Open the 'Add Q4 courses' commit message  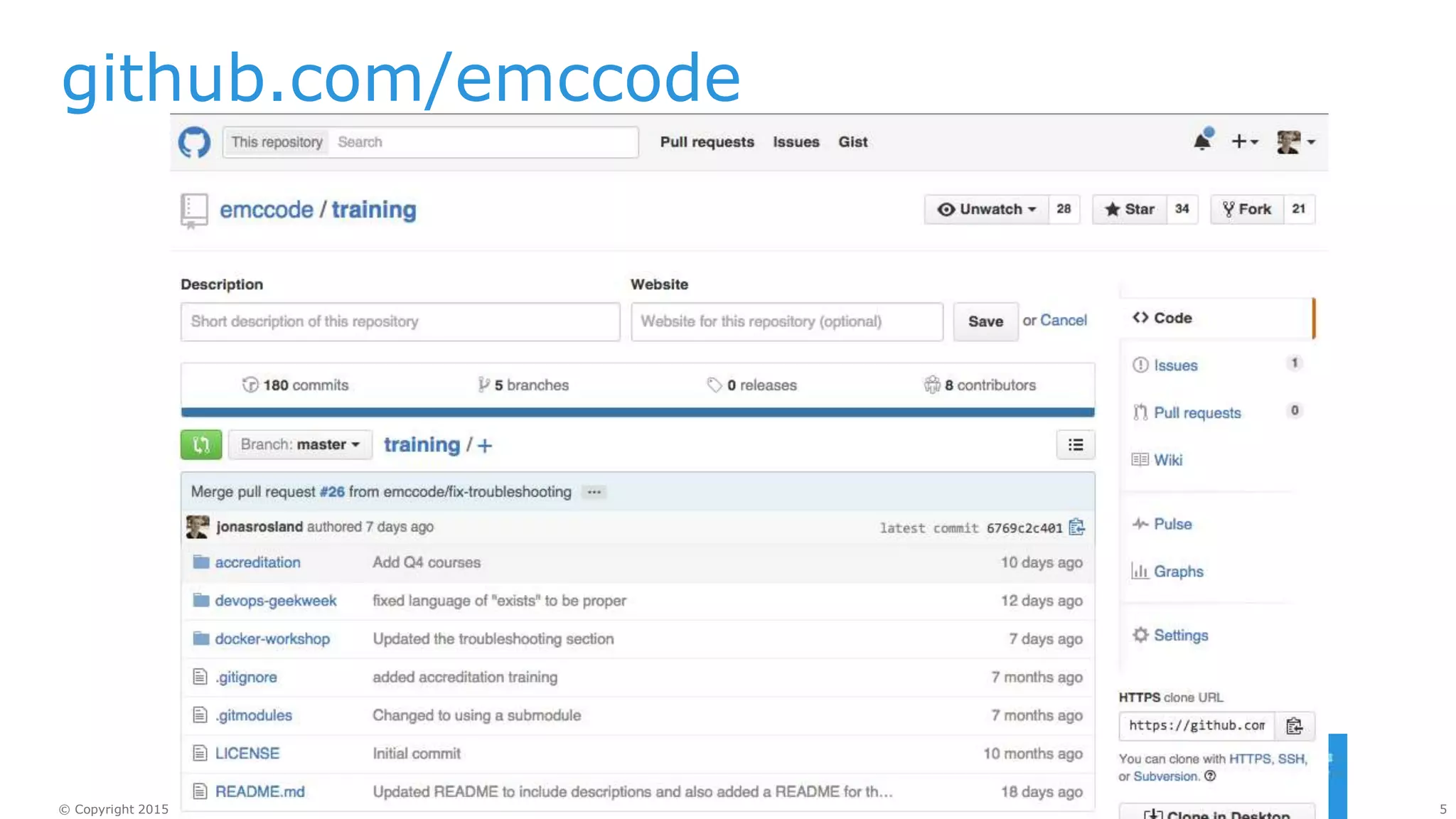point(427,562)
